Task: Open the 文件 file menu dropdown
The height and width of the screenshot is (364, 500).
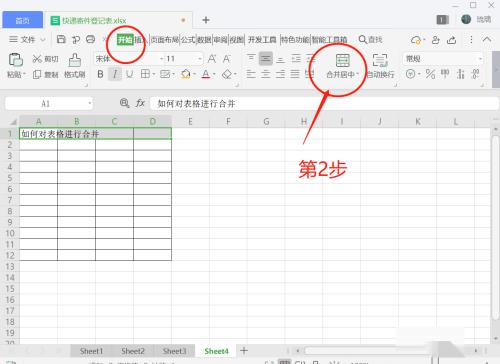Action: coord(27,39)
